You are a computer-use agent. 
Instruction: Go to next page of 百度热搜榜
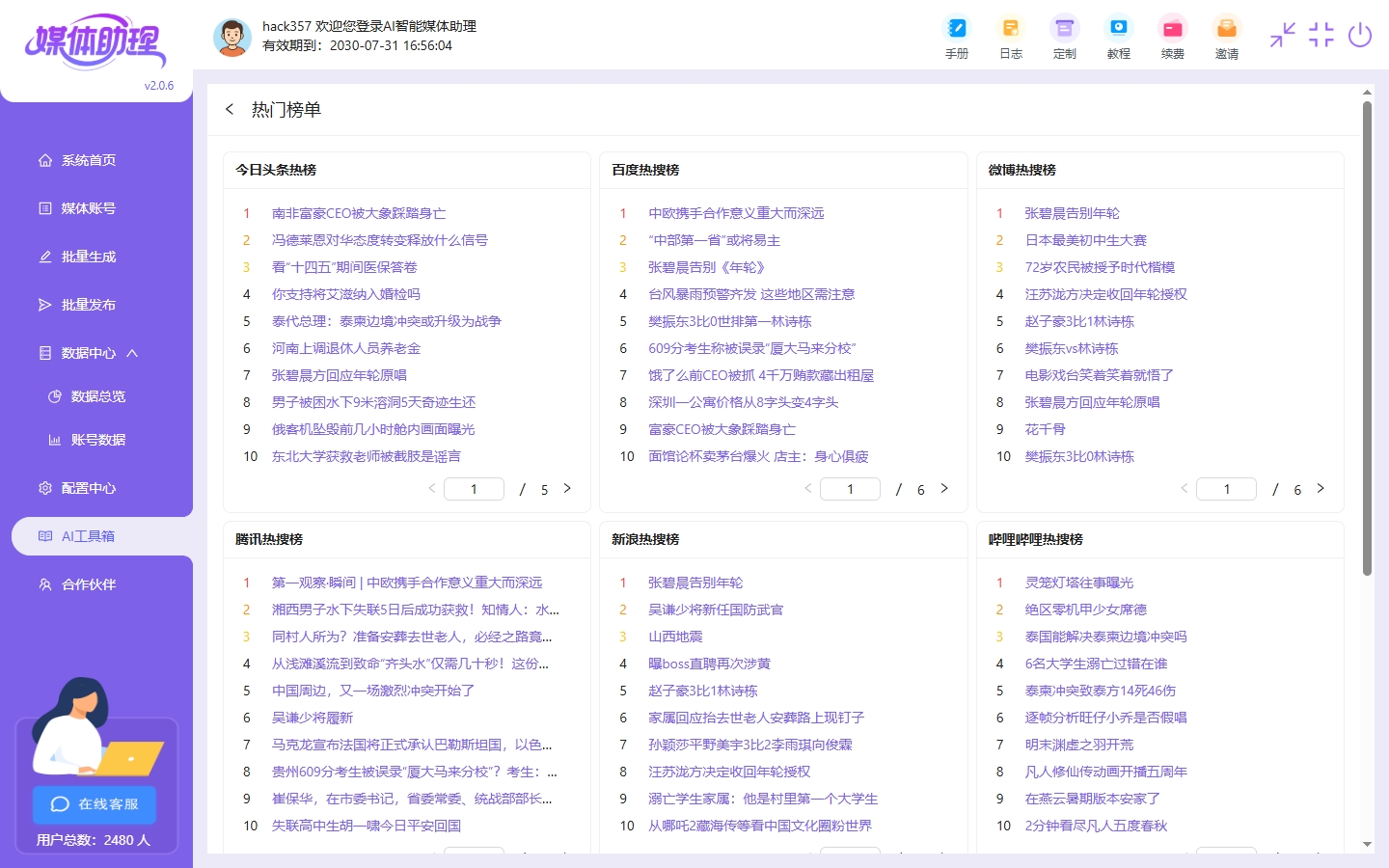[944, 489]
